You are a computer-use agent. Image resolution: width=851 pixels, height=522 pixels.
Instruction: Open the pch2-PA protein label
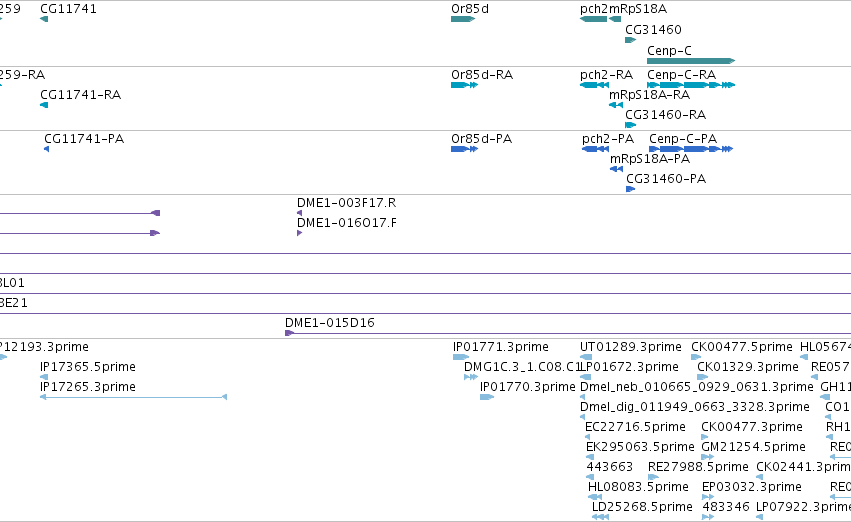tap(608, 138)
